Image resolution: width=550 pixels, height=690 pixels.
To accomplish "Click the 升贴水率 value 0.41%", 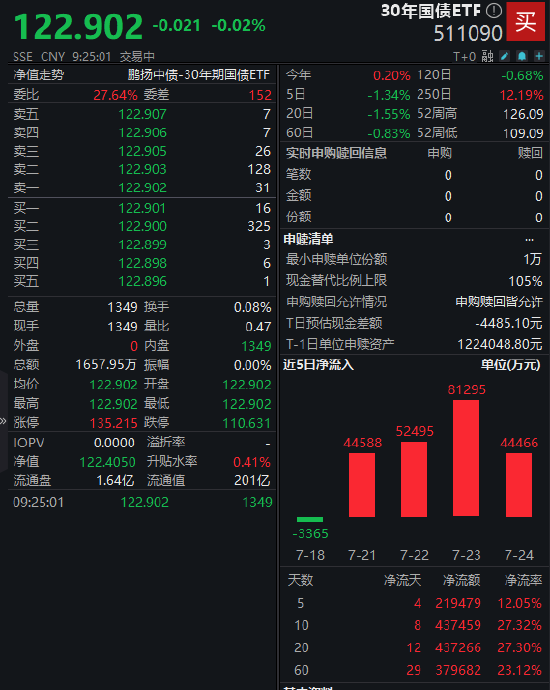I will [x=252, y=462].
